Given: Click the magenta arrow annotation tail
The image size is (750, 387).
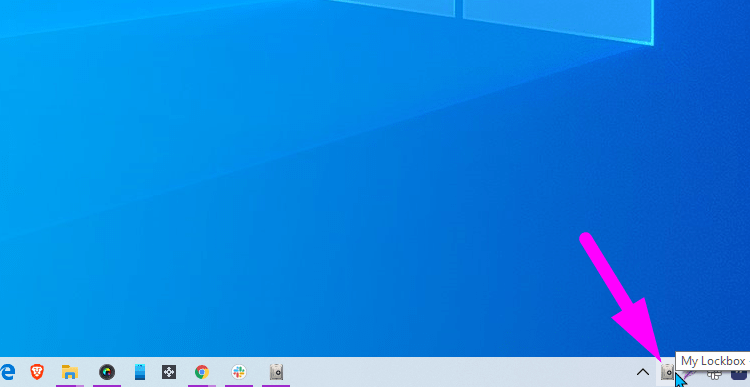Looking at the screenshot, I should pos(586,238).
